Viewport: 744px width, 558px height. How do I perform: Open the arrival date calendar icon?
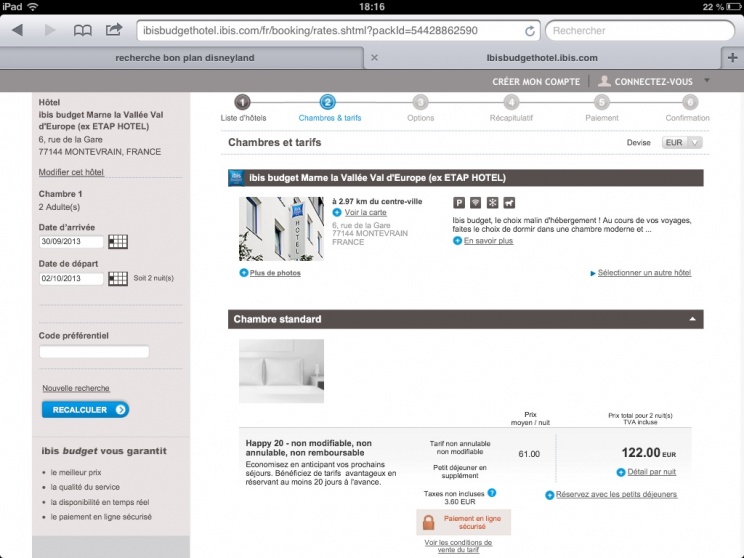point(118,241)
